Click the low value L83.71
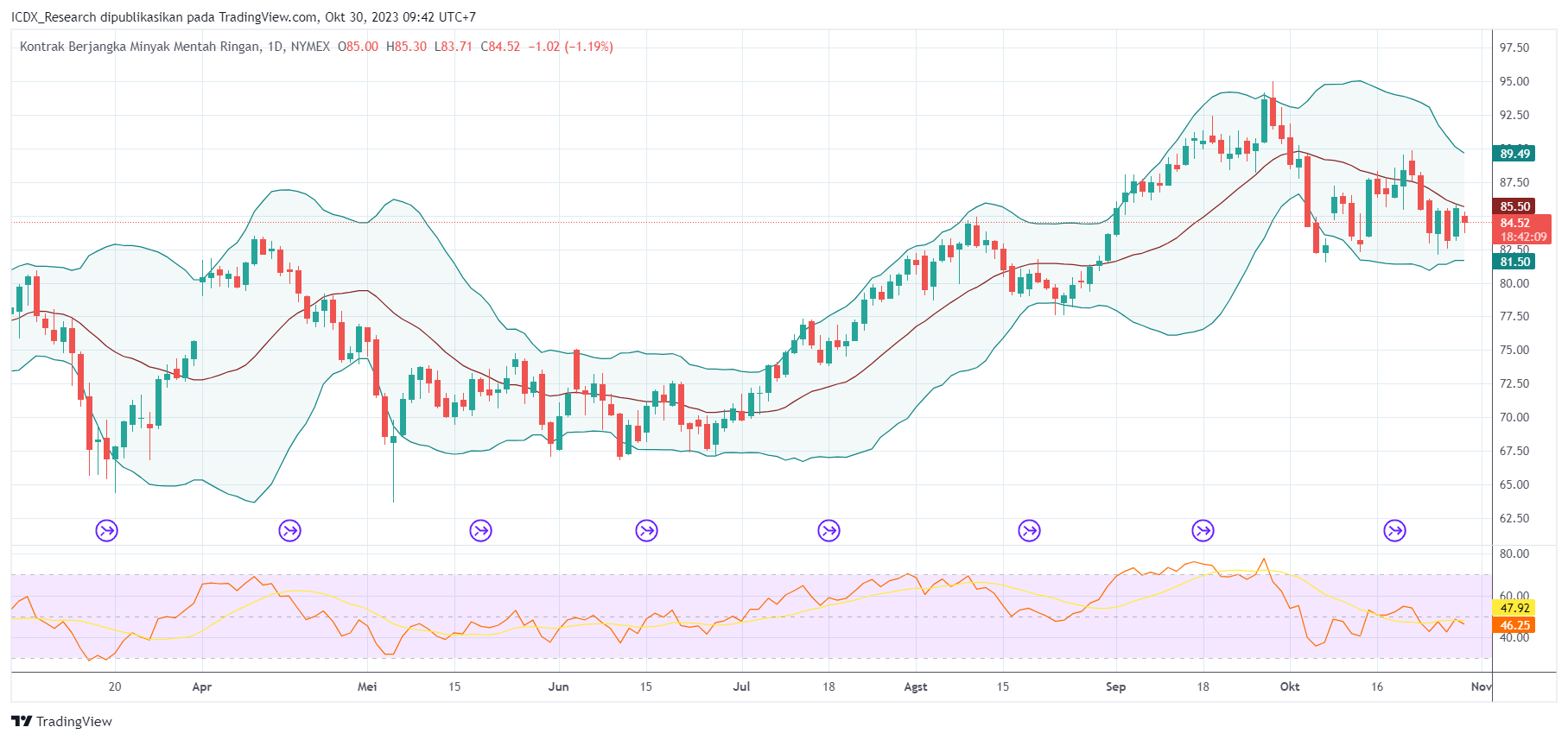This screenshot has height=740, width=1568. (x=454, y=47)
